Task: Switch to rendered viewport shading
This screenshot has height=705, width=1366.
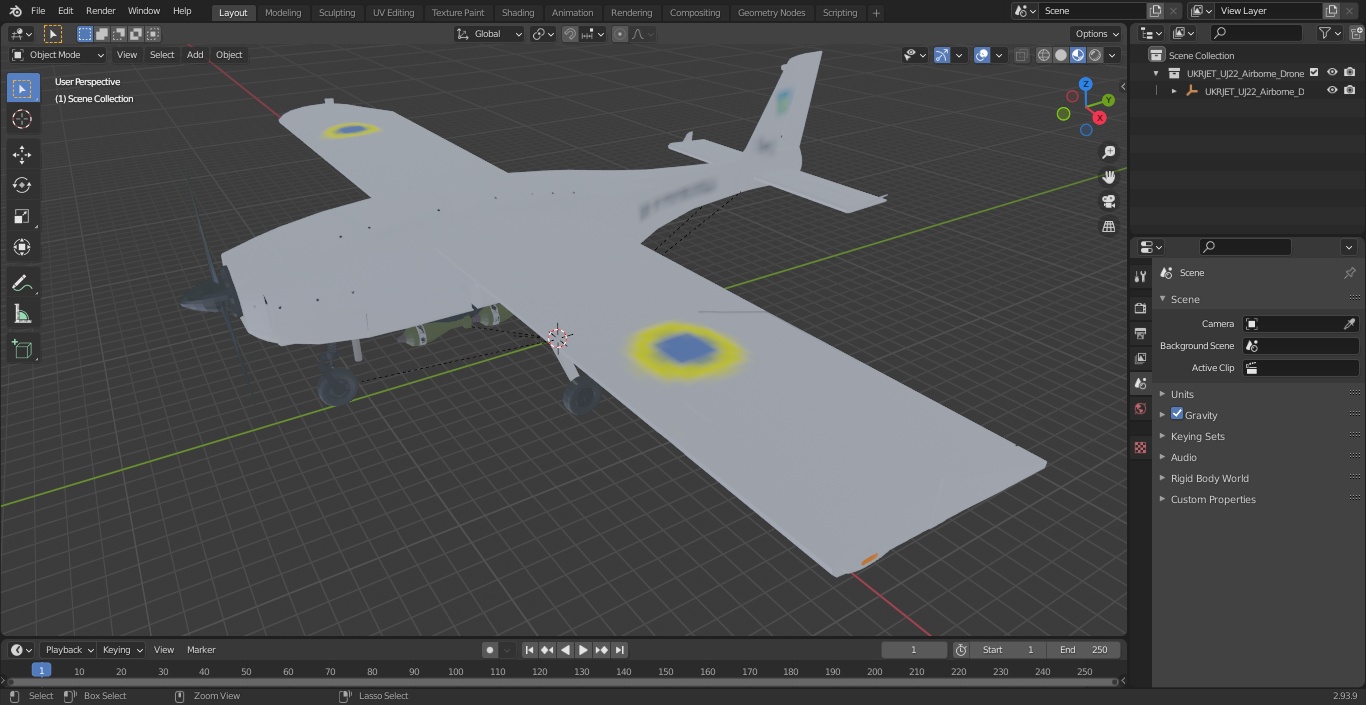Action: 1095,55
